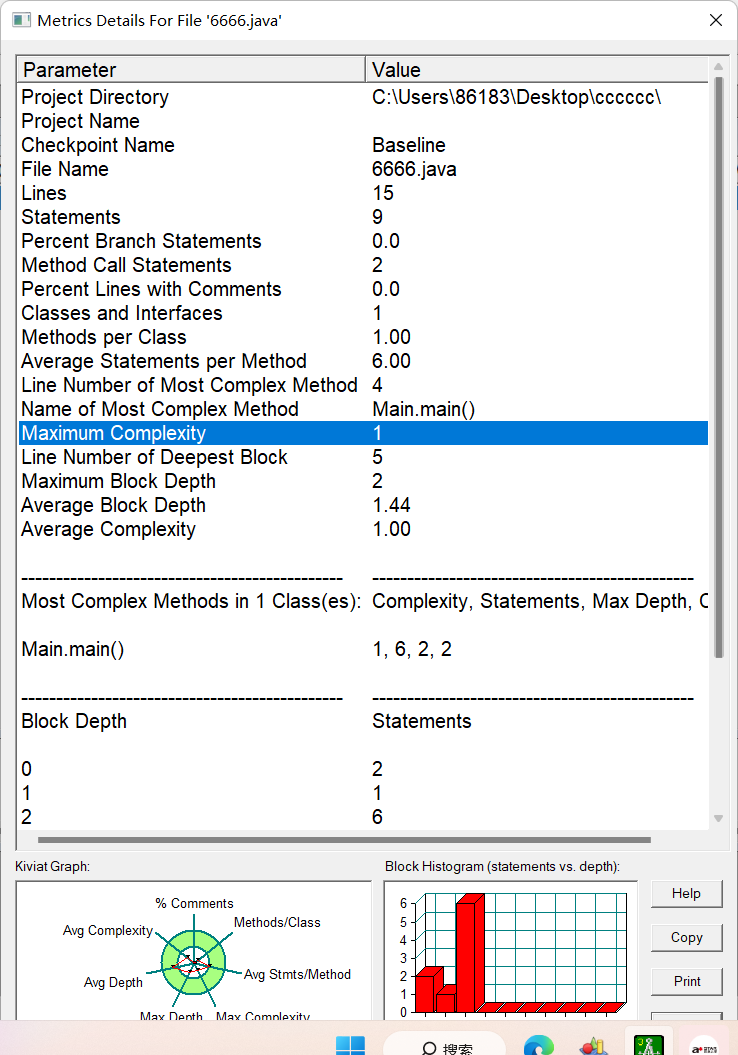
Task: Open the SourceMonitor taskbar icon
Action: 649,1045
